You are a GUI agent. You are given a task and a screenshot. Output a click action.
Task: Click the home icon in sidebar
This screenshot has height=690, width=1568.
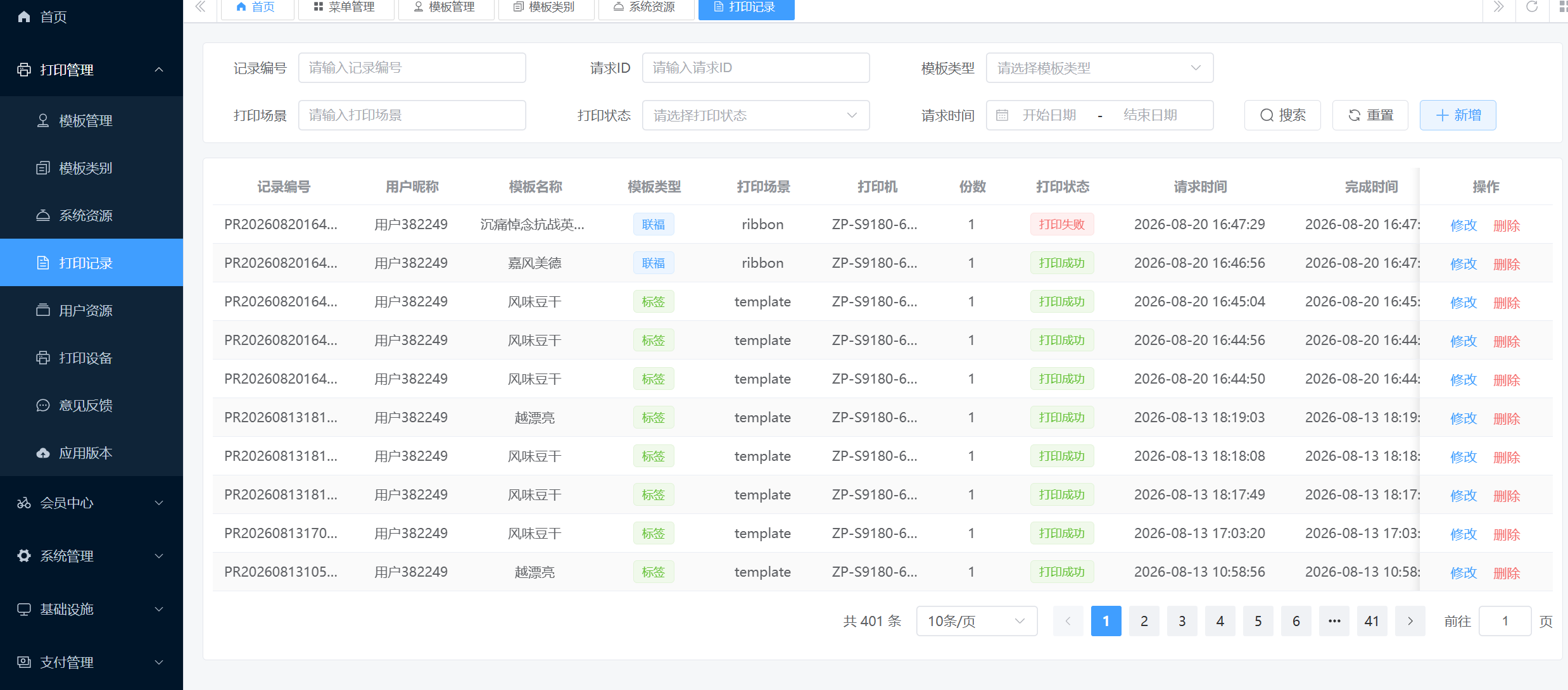point(24,16)
